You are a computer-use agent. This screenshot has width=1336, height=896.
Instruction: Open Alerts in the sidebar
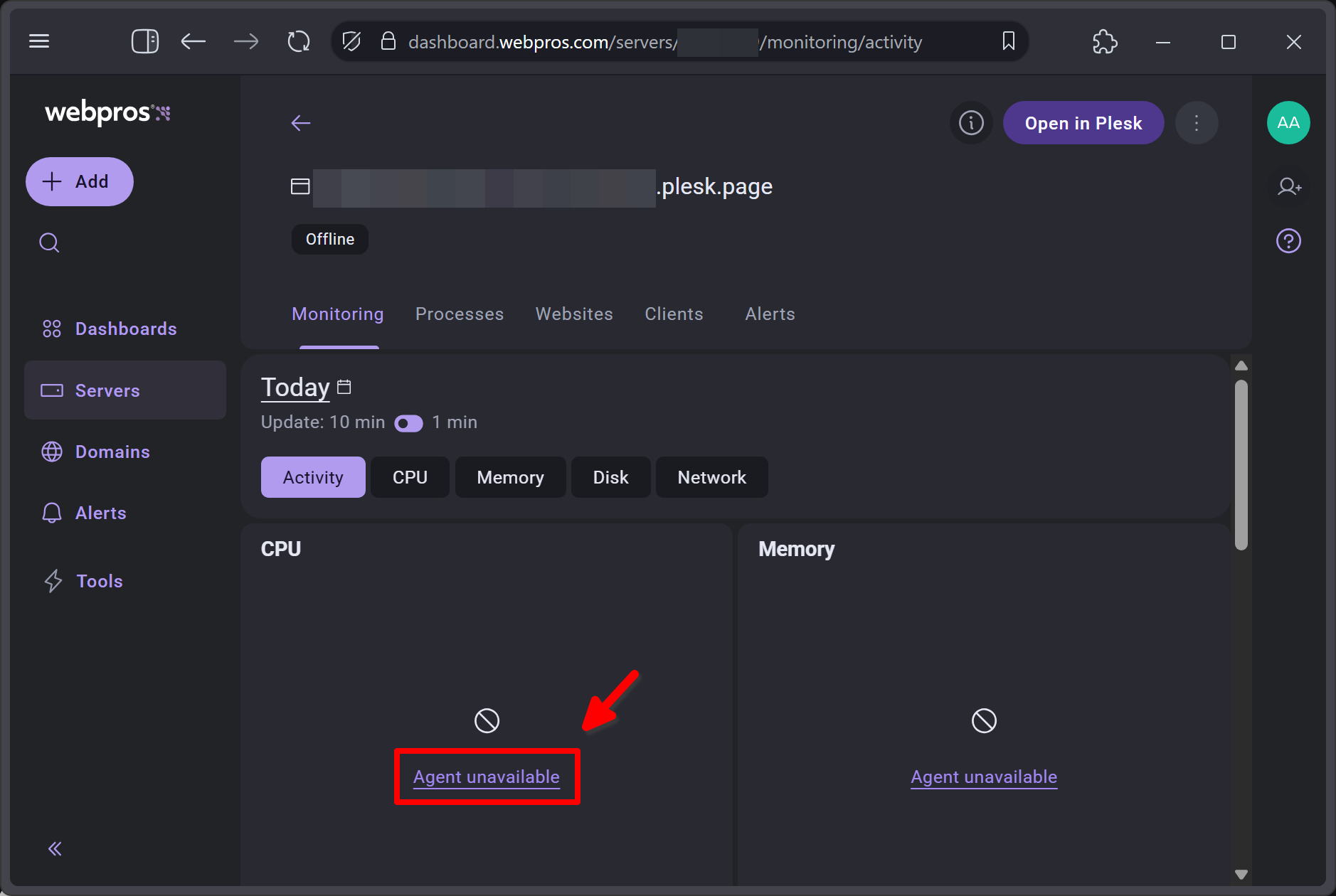(125, 513)
